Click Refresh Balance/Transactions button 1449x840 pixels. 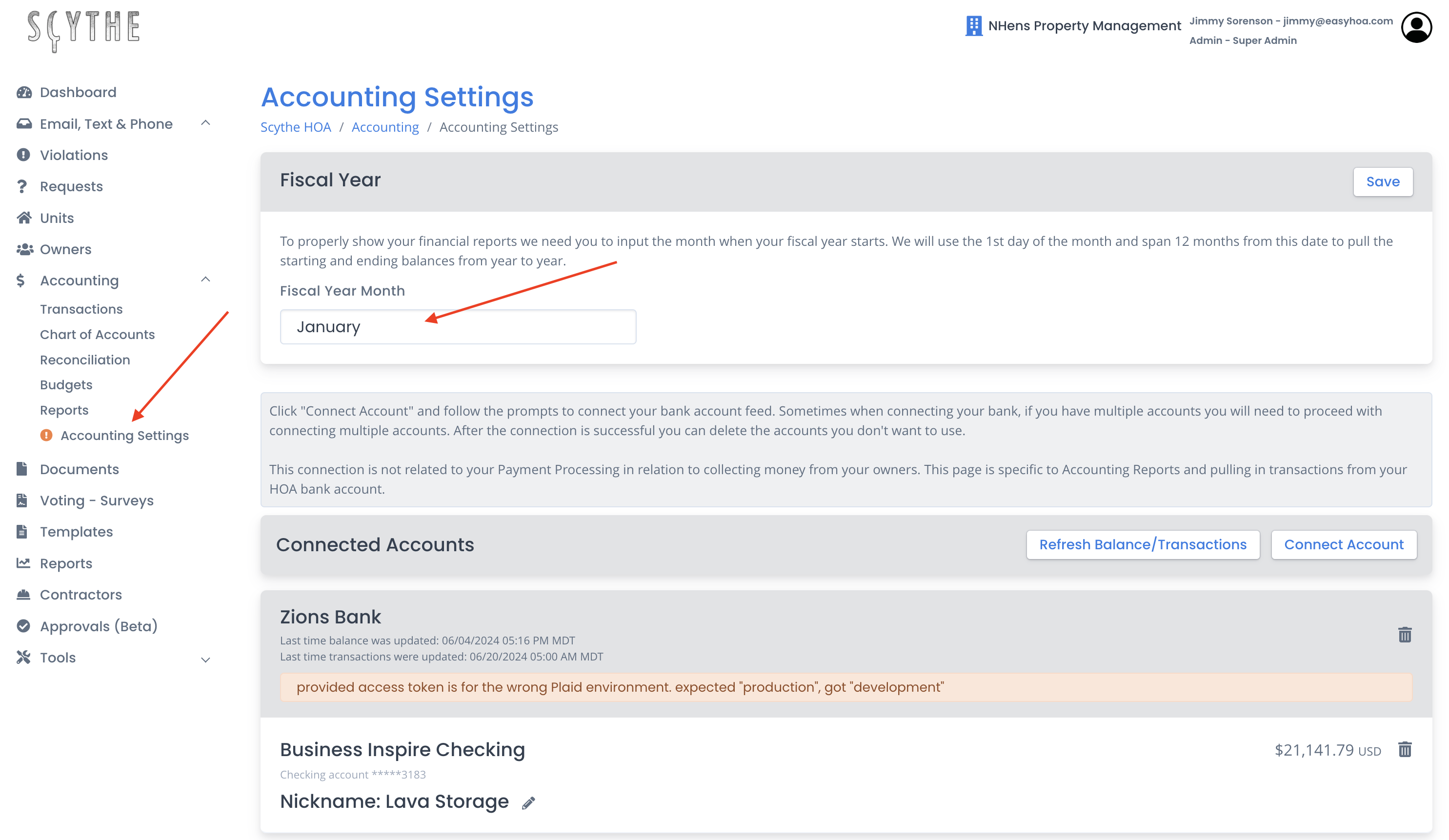(x=1143, y=544)
